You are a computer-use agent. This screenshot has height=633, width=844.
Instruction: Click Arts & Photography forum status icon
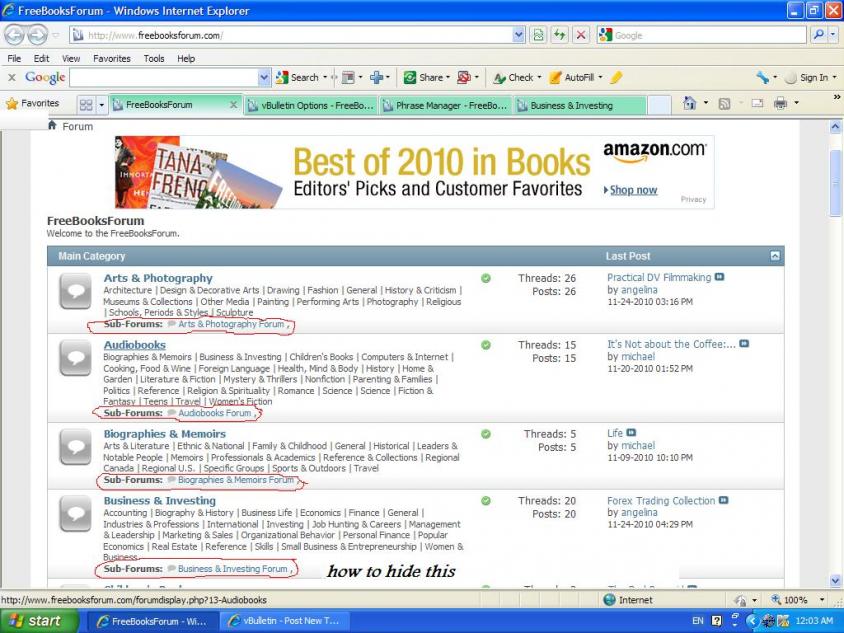pyautogui.click(x=75, y=291)
